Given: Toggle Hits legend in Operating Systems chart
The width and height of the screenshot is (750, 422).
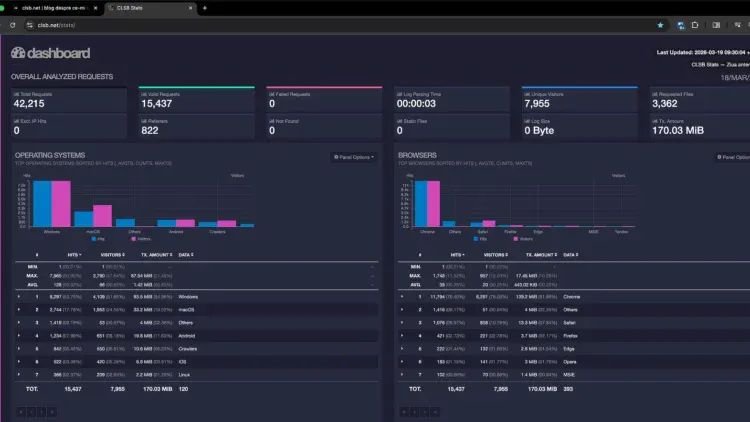Looking at the screenshot, I should point(96,241).
